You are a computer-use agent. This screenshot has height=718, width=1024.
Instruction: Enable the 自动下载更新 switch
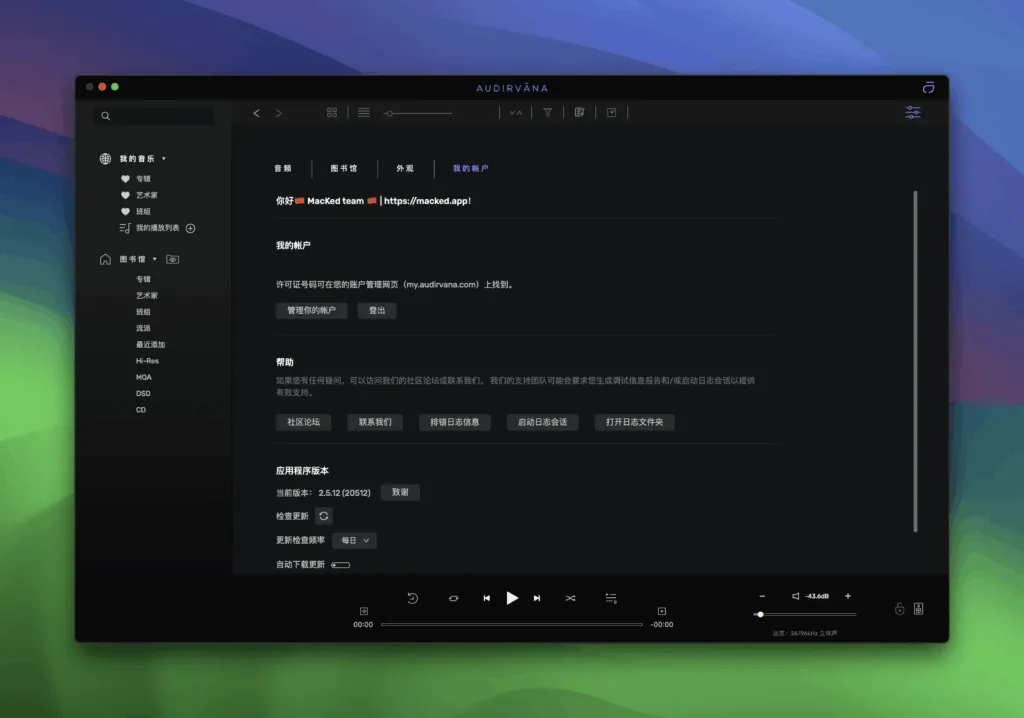pyautogui.click(x=340, y=564)
